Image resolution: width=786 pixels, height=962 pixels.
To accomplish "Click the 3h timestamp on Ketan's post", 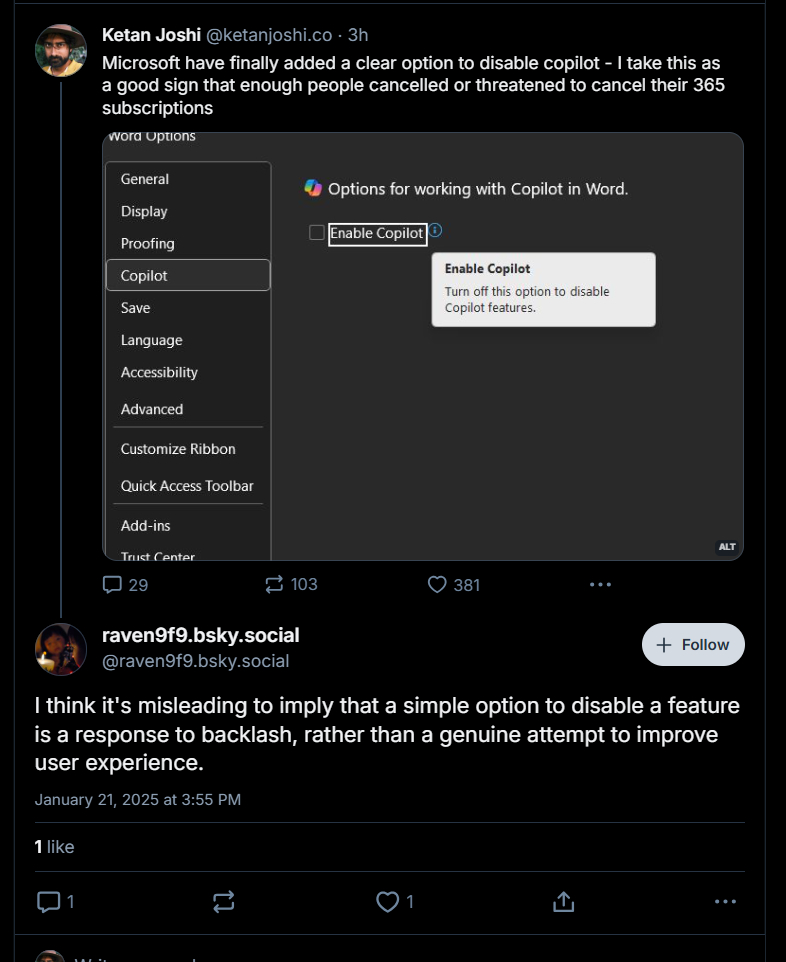I will (x=358, y=35).
